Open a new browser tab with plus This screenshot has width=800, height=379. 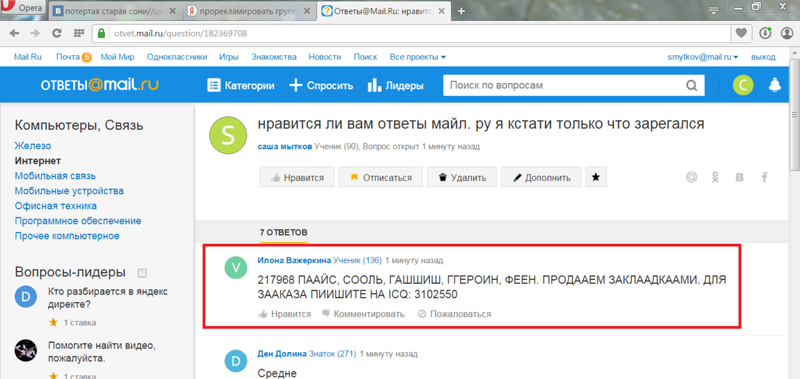pyautogui.click(x=461, y=11)
